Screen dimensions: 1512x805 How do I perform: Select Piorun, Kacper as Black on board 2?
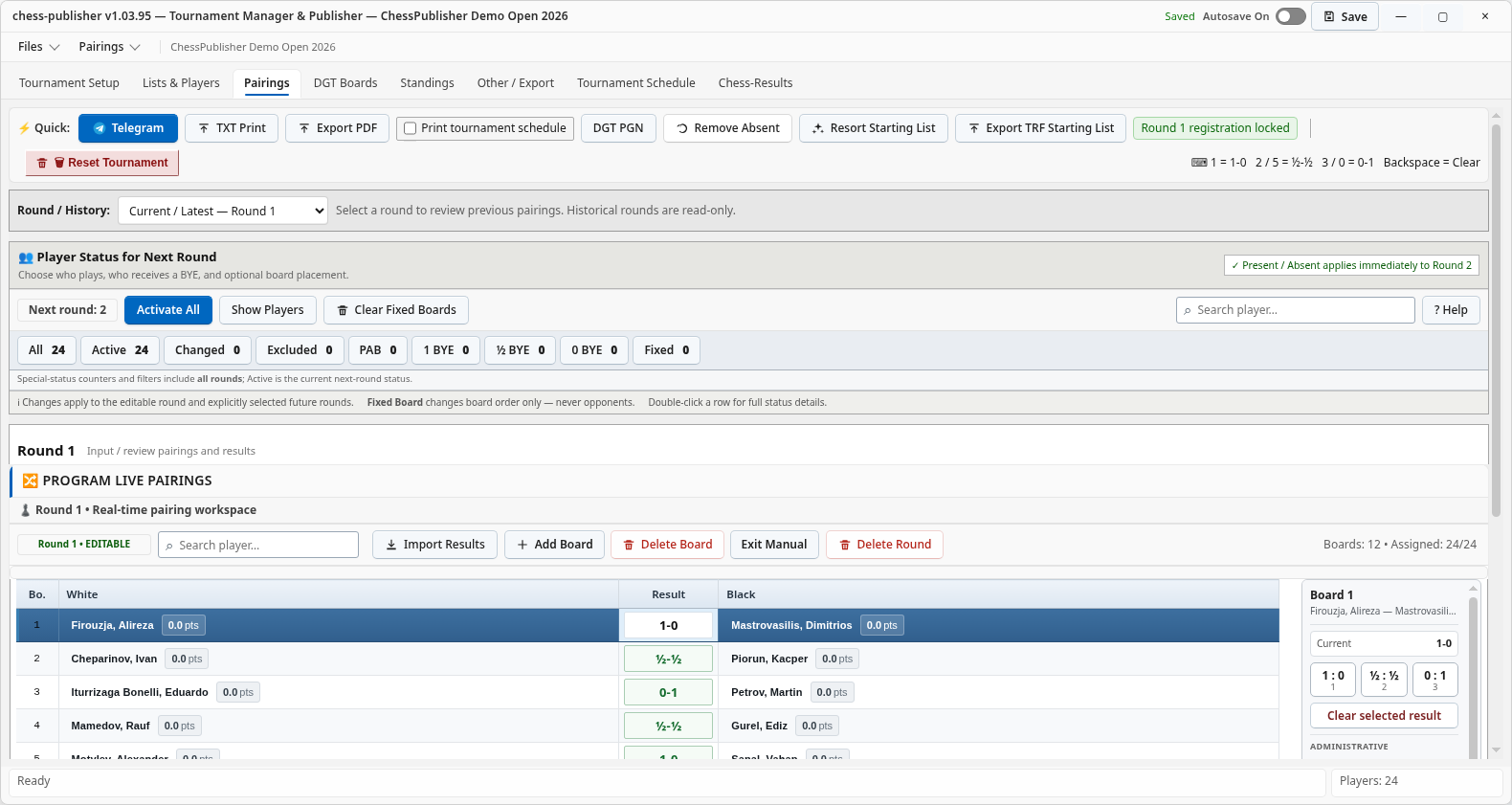(x=769, y=660)
